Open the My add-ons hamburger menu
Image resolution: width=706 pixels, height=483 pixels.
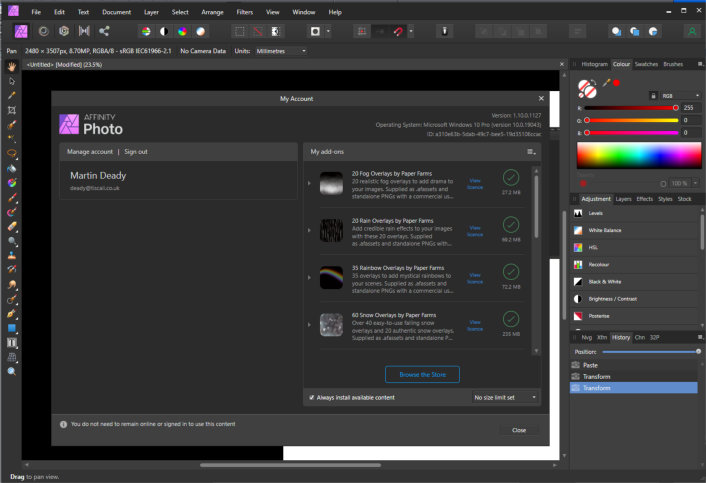pos(532,151)
